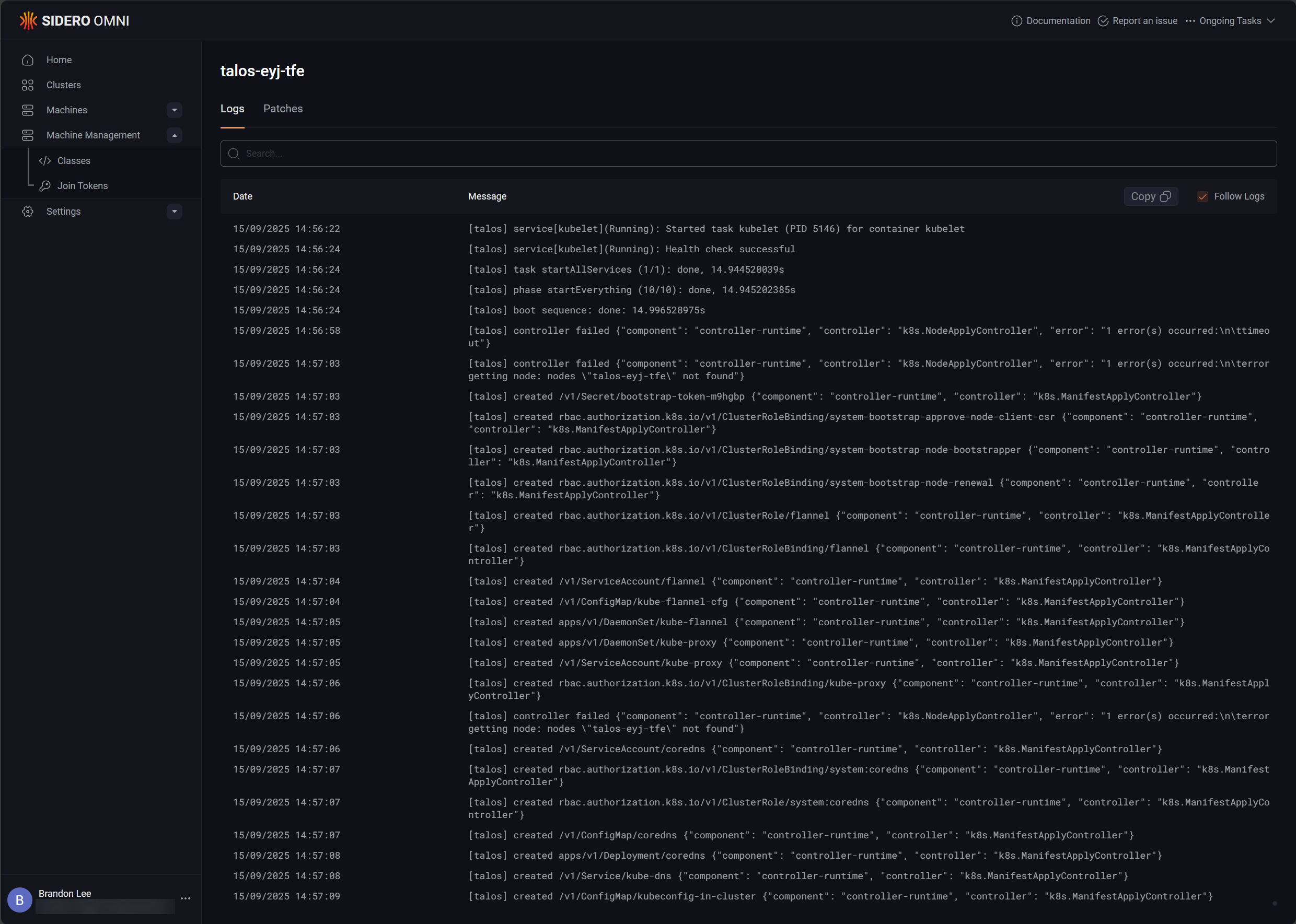Open Brandon Lee user options menu
Viewport: 1296px width, 924px height.
186,898
